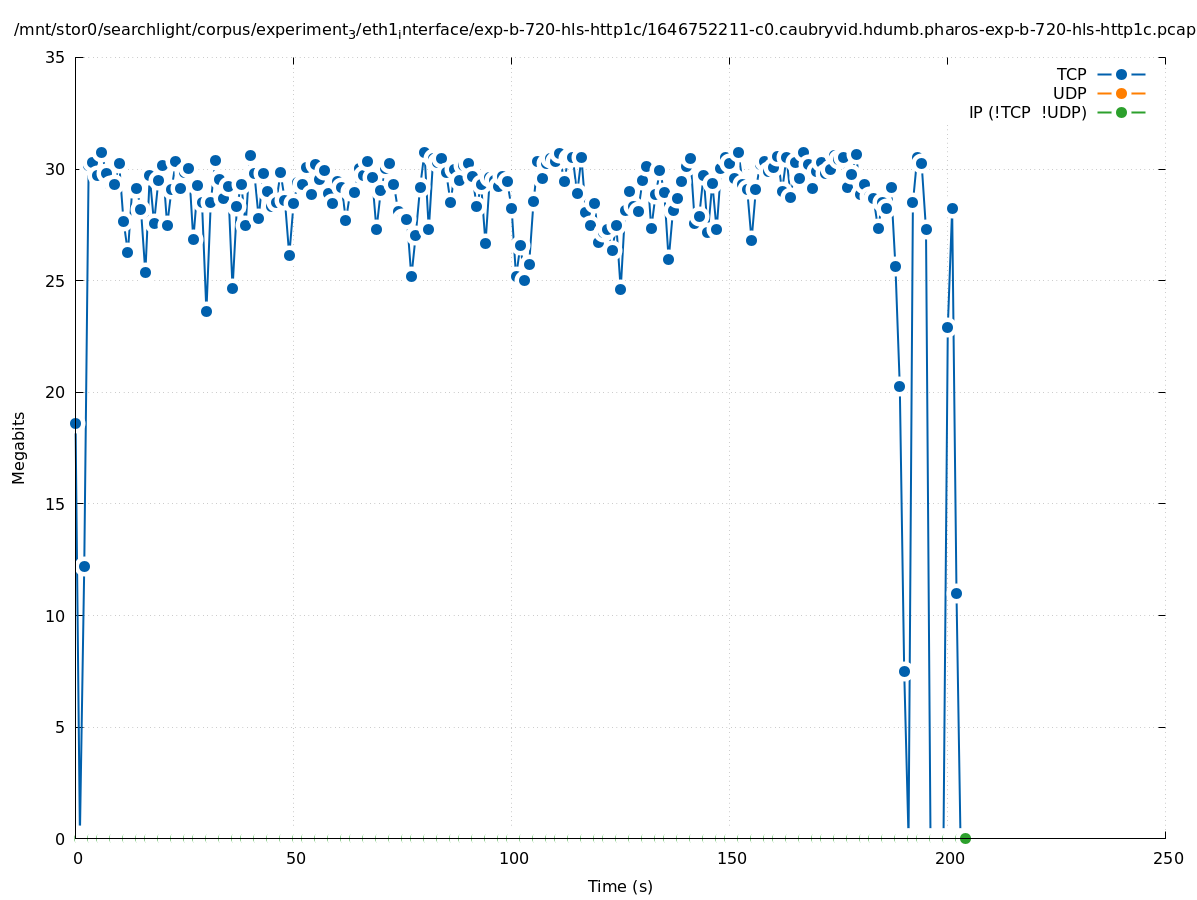Click the Time (s) x-axis label

pos(620,886)
